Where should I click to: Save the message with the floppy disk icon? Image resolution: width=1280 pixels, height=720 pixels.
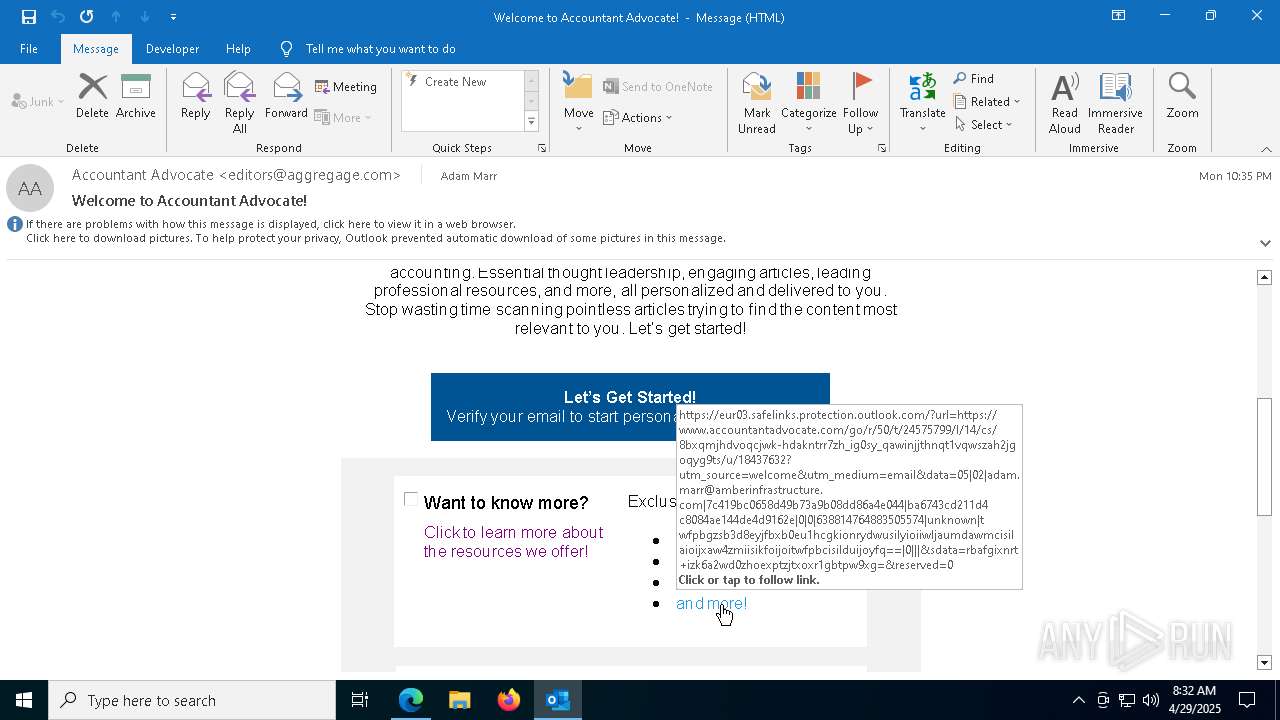[x=29, y=17]
